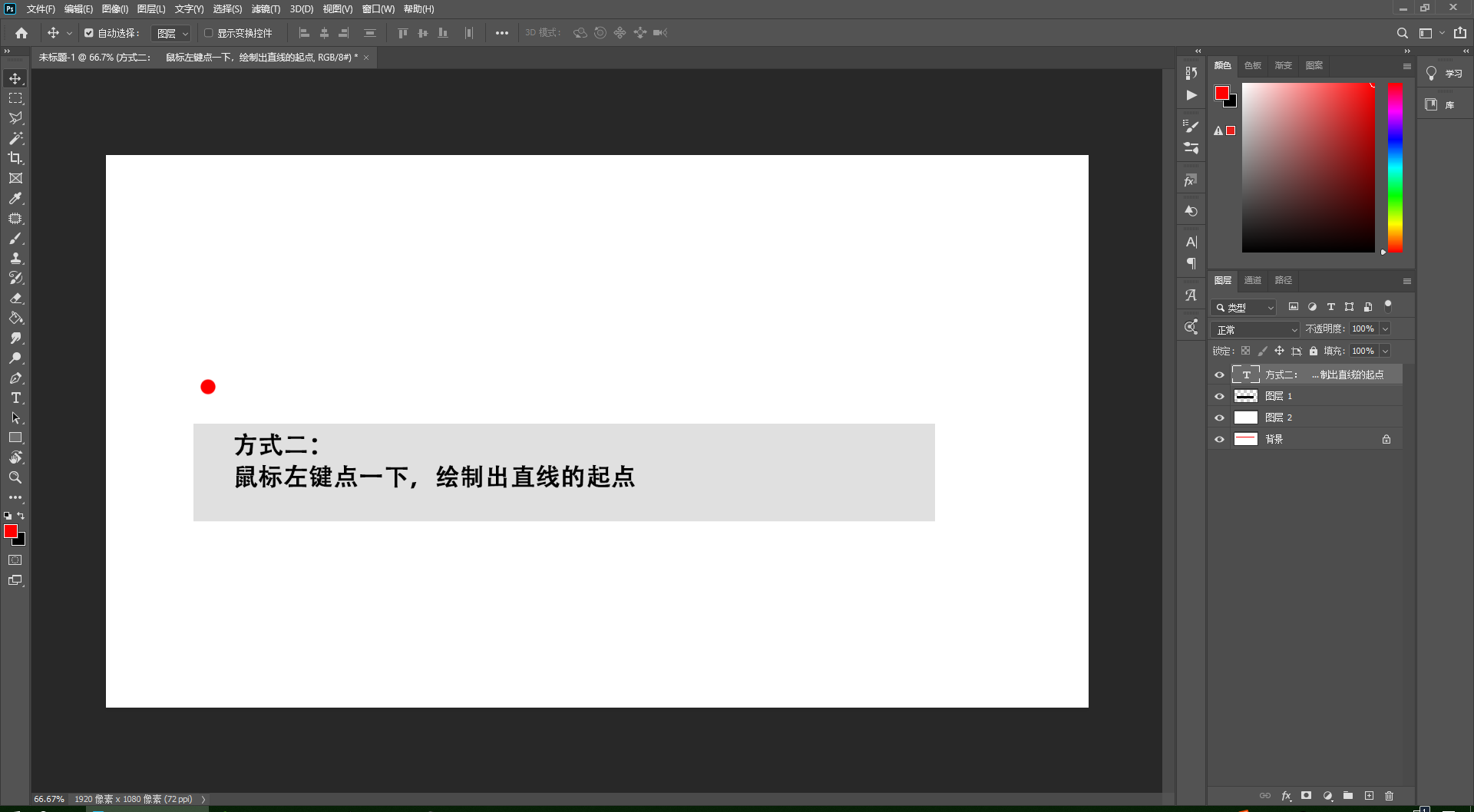The height and width of the screenshot is (812, 1474).
Task: Switch to the 路径 tab
Action: pos(1284,280)
